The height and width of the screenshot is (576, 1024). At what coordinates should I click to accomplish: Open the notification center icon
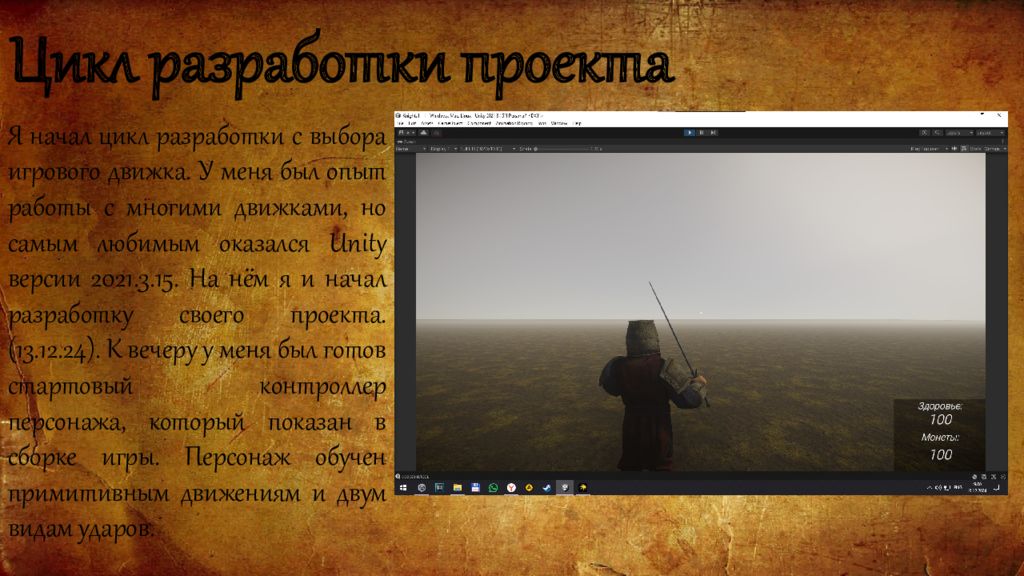[997, 488]
